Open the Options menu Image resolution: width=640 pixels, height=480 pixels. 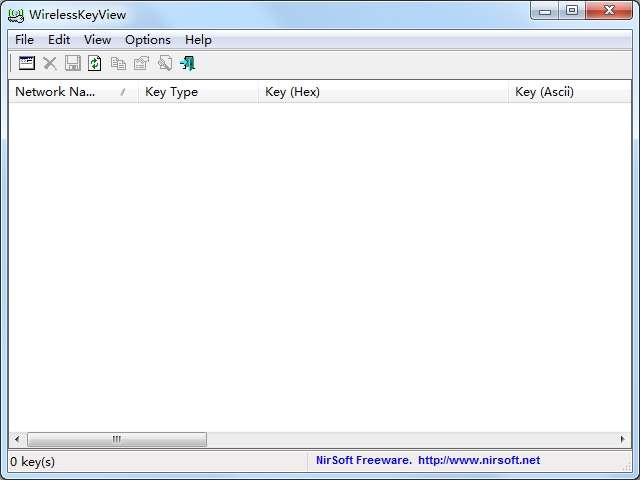[148, 40]
